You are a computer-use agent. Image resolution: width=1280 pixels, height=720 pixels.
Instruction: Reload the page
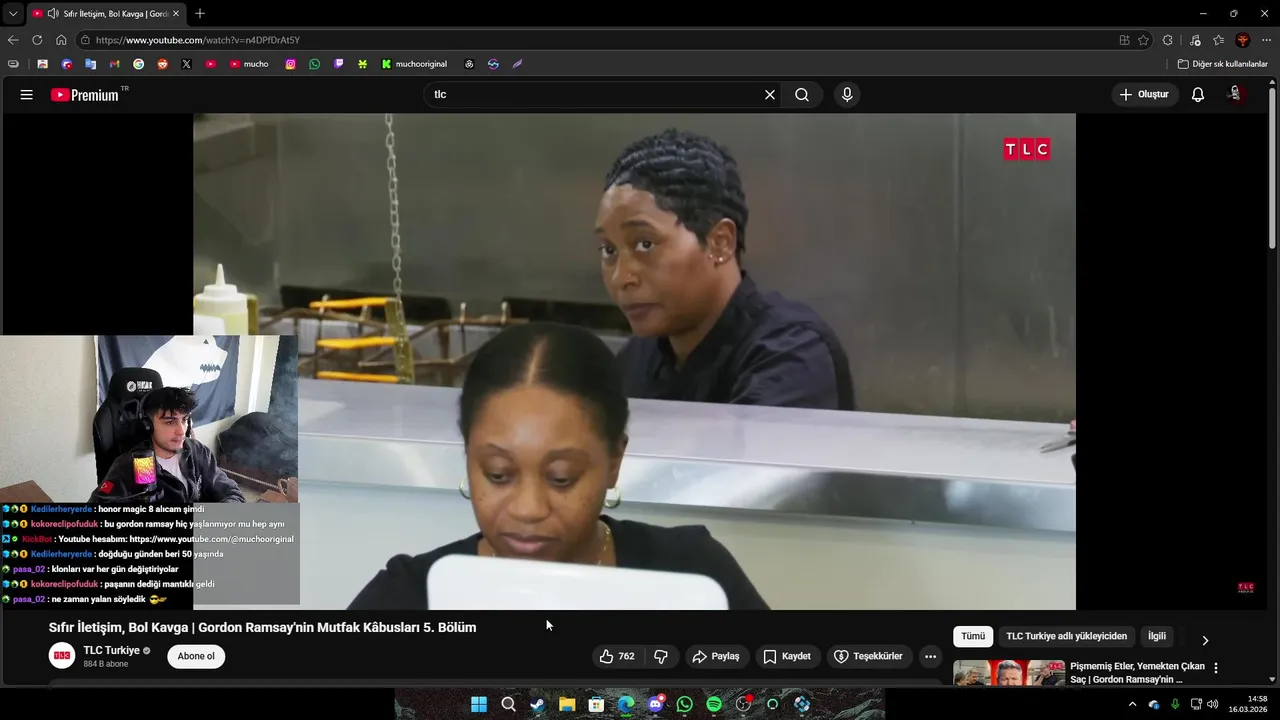tap(37, 40)
